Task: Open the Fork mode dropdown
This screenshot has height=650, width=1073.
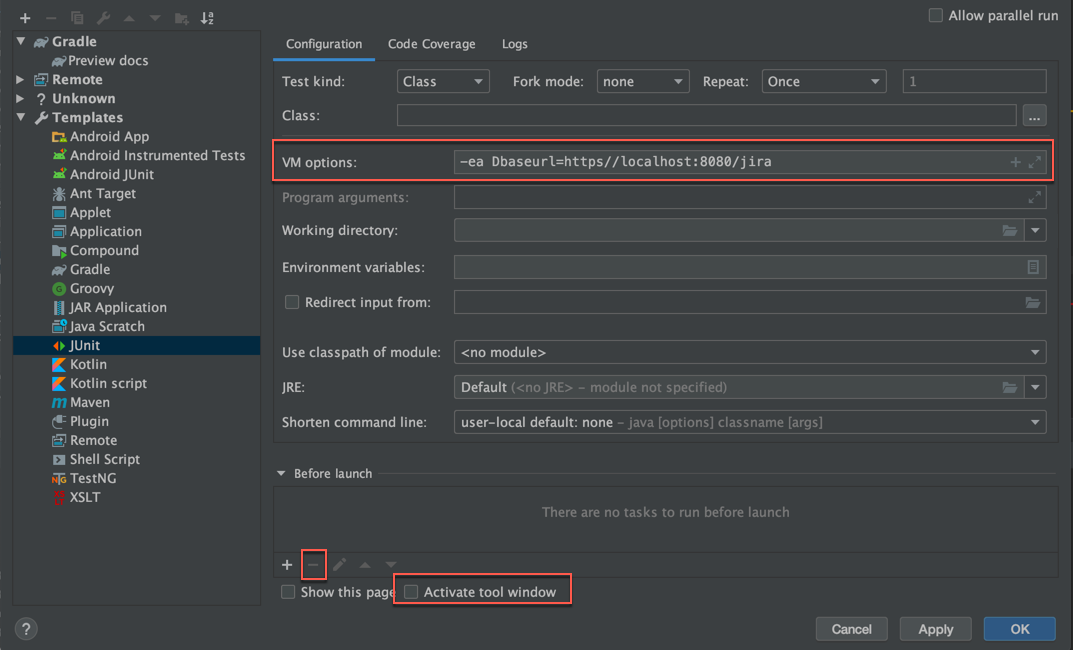Action: [x=643, y=81]
